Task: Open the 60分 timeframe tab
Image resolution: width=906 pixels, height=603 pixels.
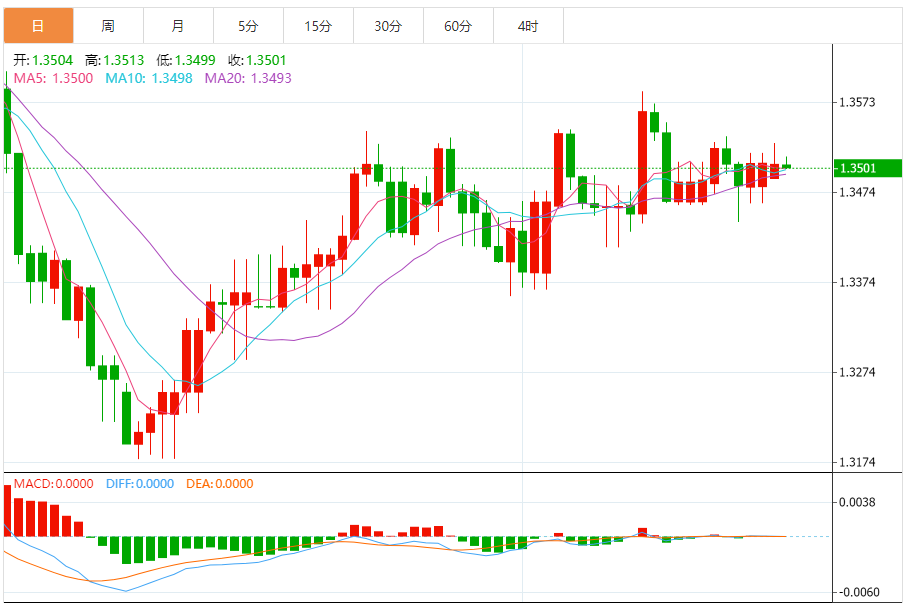Action: (458, 26)
